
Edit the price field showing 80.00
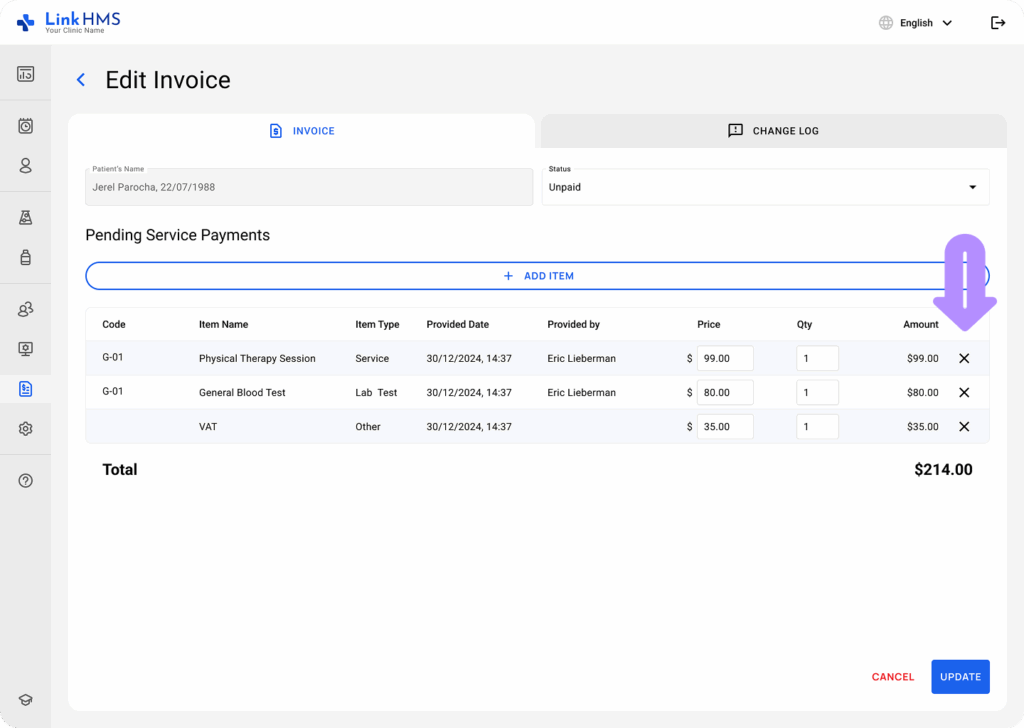[x=725, y=392]
